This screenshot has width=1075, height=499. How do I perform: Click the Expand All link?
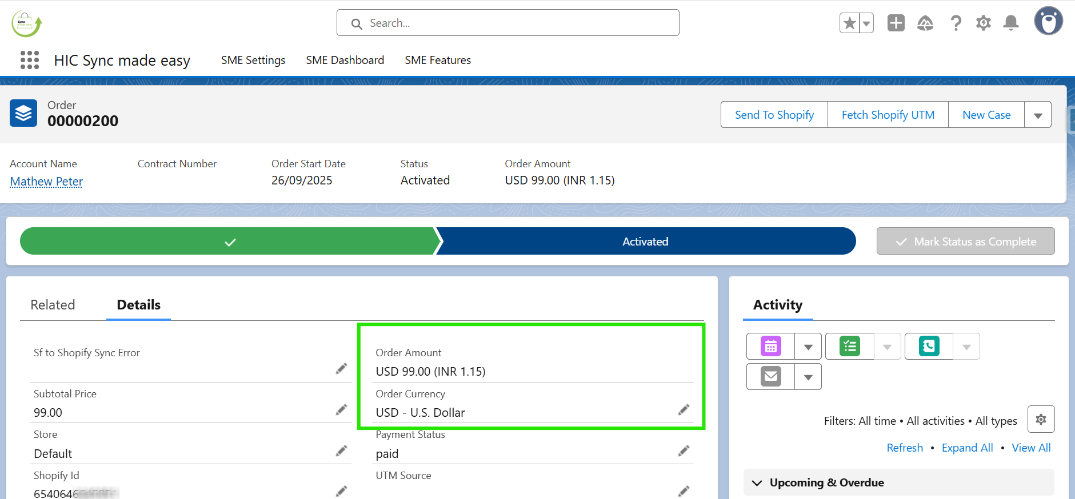tap(967, 448)
